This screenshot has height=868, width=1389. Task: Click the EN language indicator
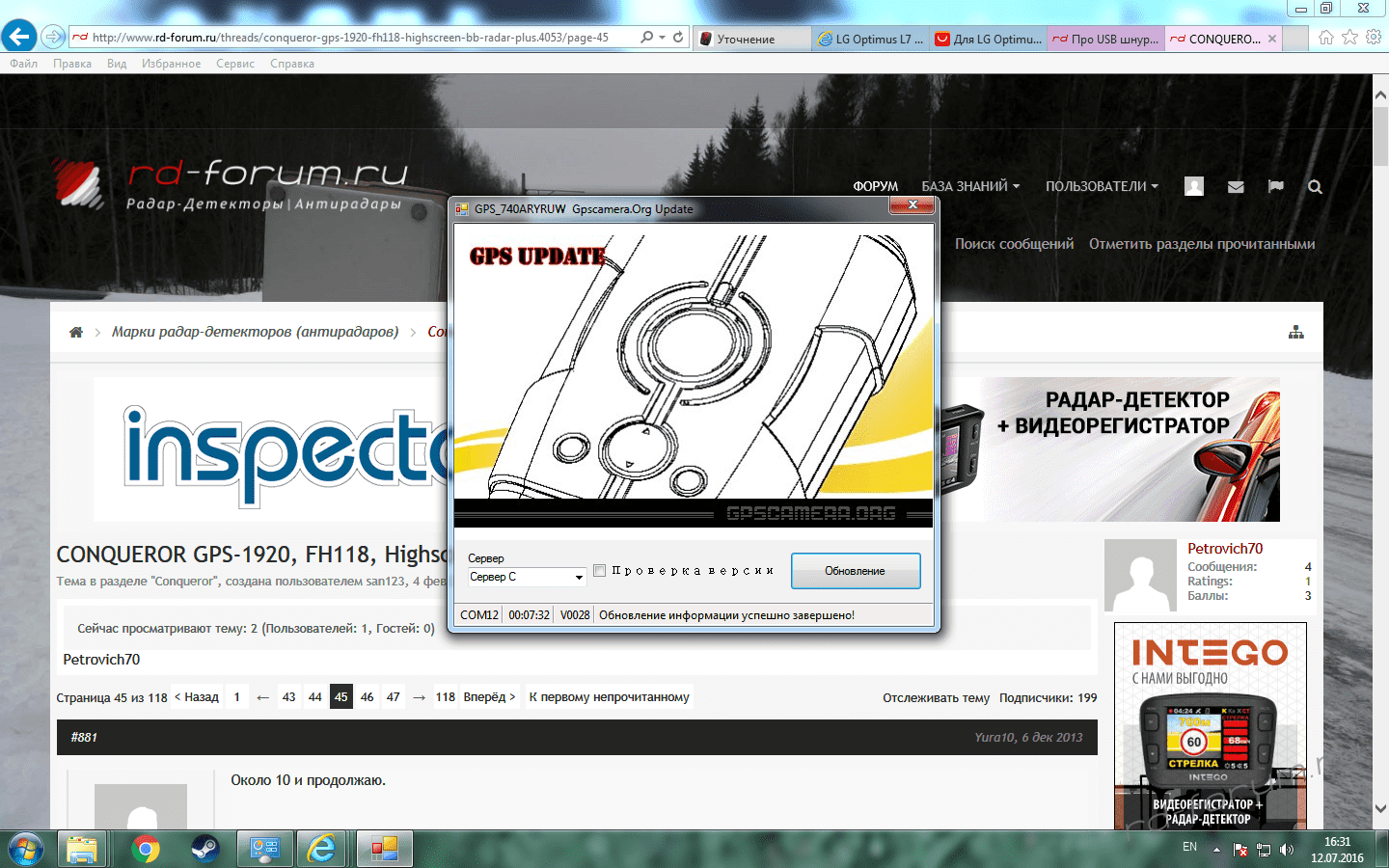(1189, 847)
